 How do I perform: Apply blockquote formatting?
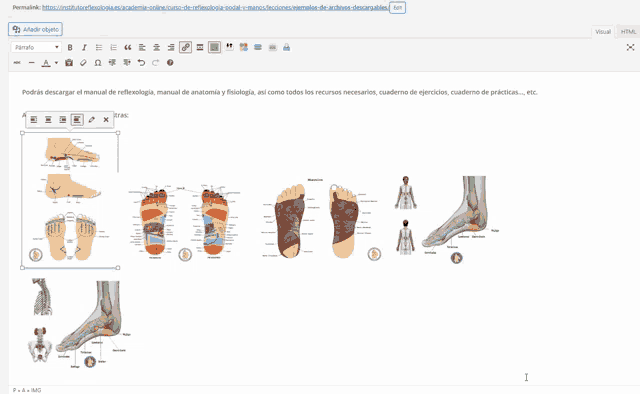128,47
